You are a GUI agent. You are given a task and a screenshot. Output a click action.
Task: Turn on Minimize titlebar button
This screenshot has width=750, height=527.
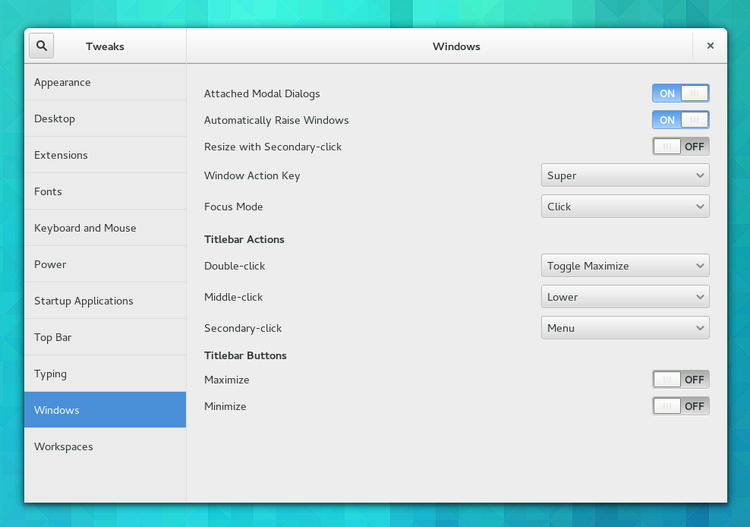pos(680,406)
